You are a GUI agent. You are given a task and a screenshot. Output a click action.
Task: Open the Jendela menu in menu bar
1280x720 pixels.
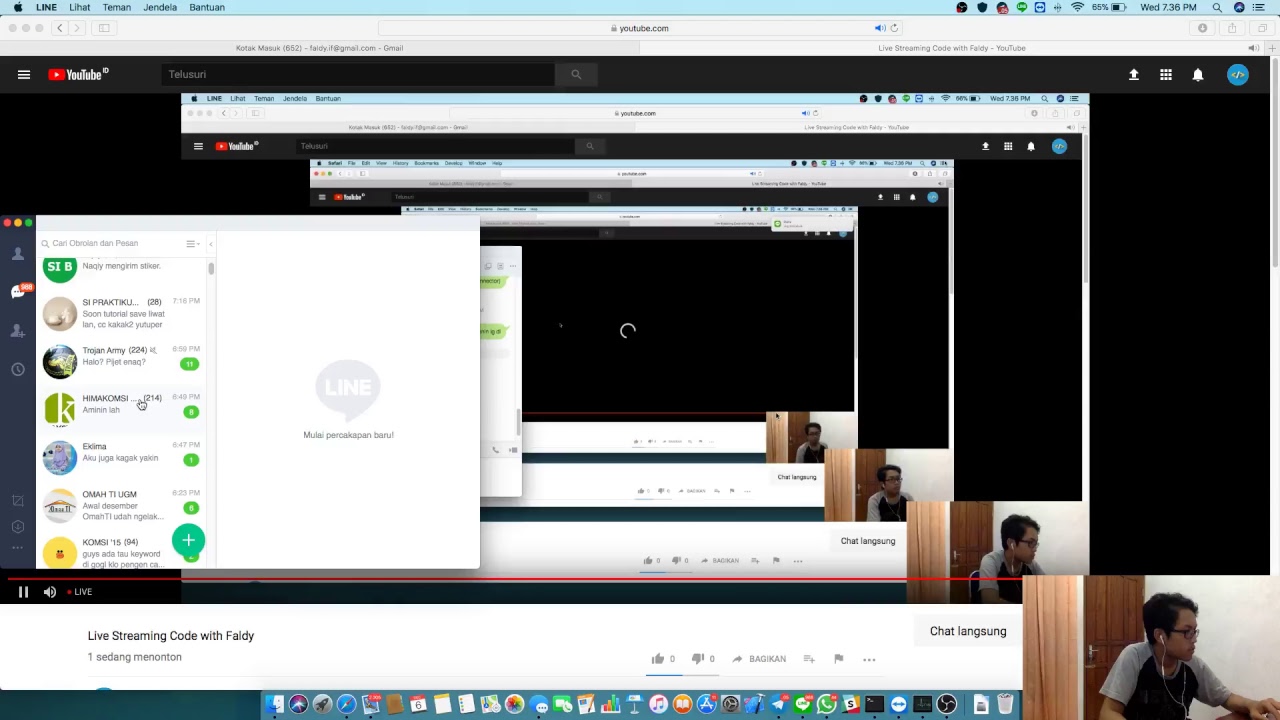coord(160,7)
